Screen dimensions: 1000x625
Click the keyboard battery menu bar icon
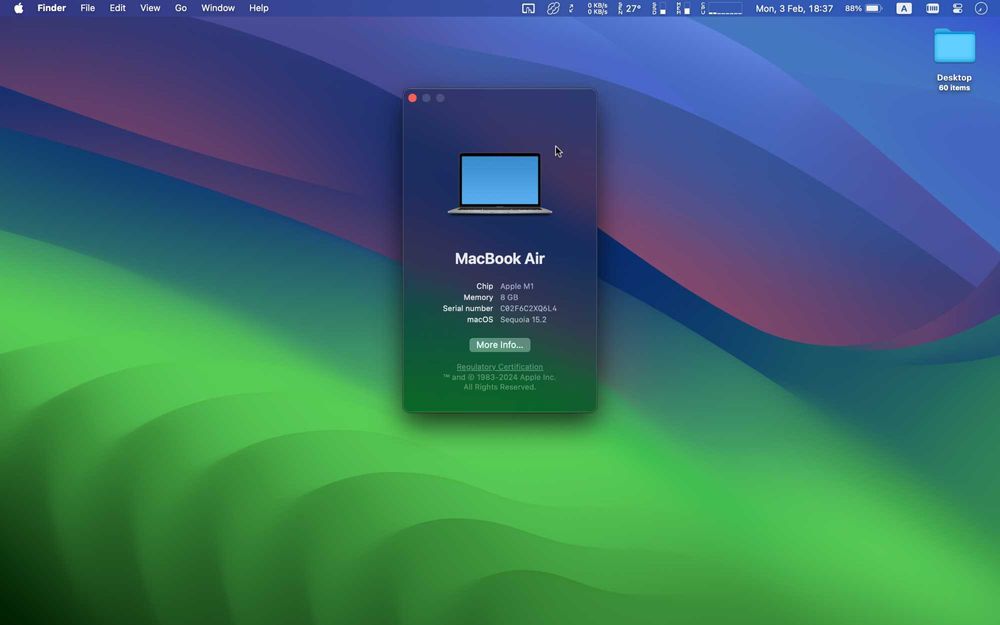[x=932, y=8]
